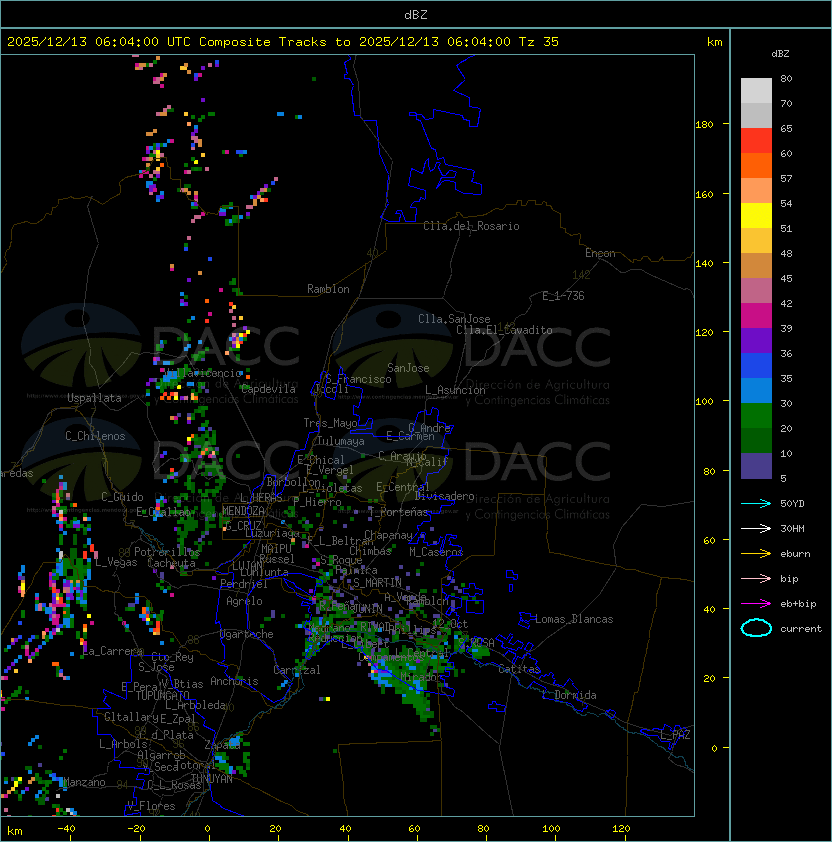Click the Lomas_Blancas label

click(x=574, y=619)
